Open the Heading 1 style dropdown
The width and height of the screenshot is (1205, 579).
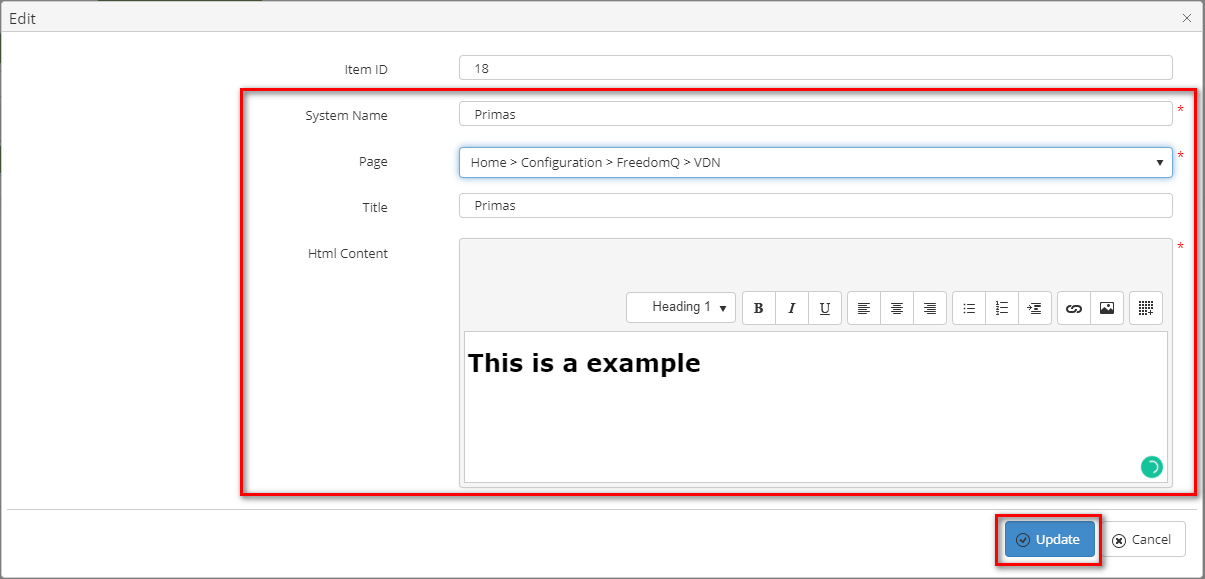click(x=681, y=307)
